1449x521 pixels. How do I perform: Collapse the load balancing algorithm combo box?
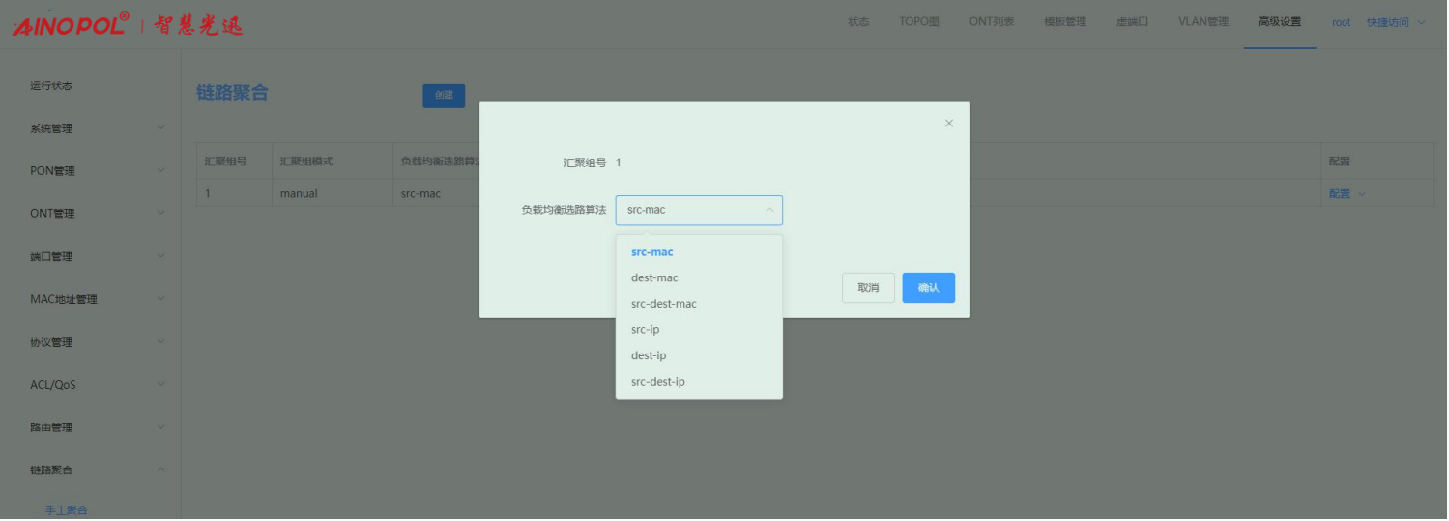click(768, 210)
